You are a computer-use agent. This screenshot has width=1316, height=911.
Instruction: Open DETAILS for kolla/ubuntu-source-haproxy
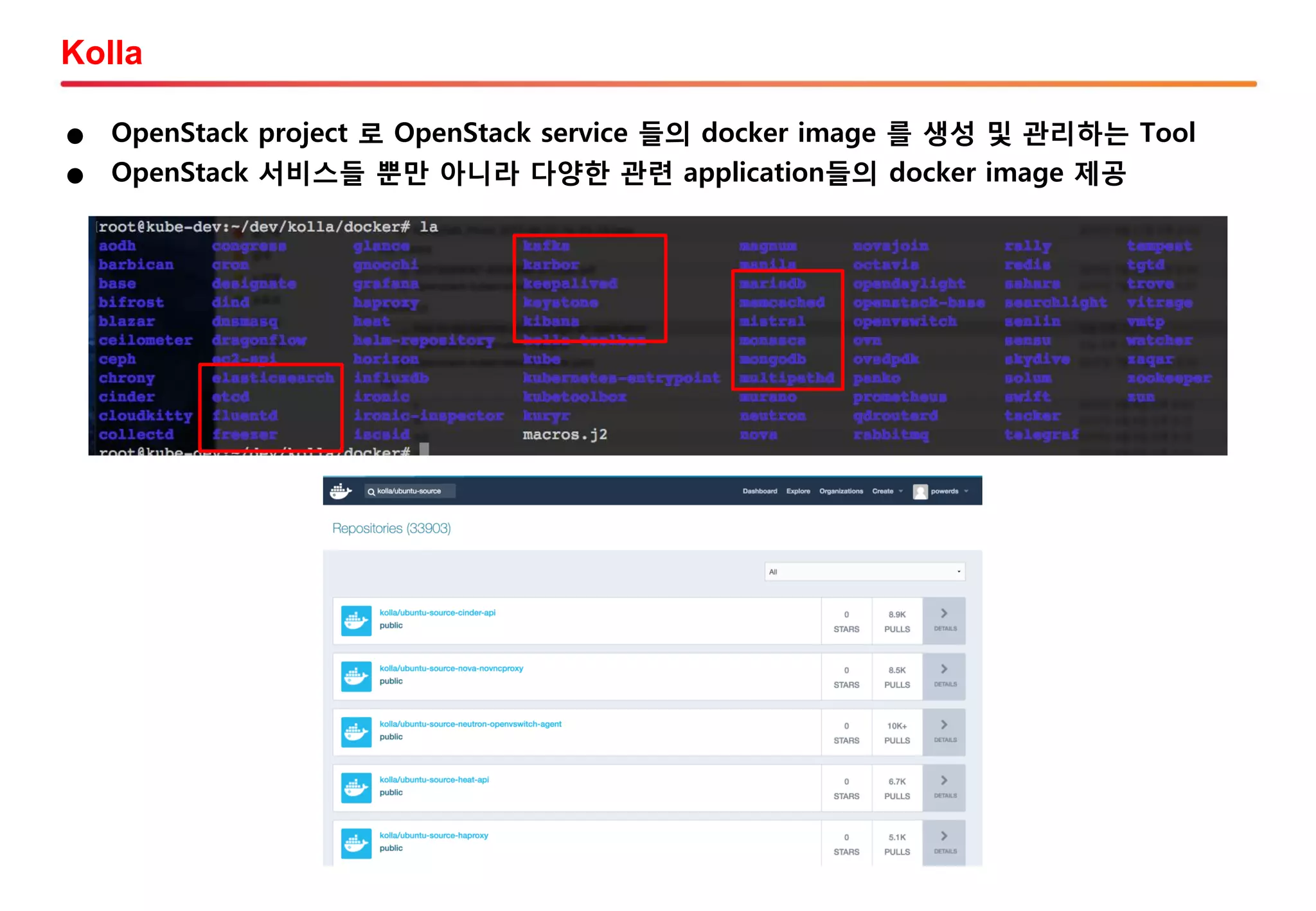click(945, 843)
